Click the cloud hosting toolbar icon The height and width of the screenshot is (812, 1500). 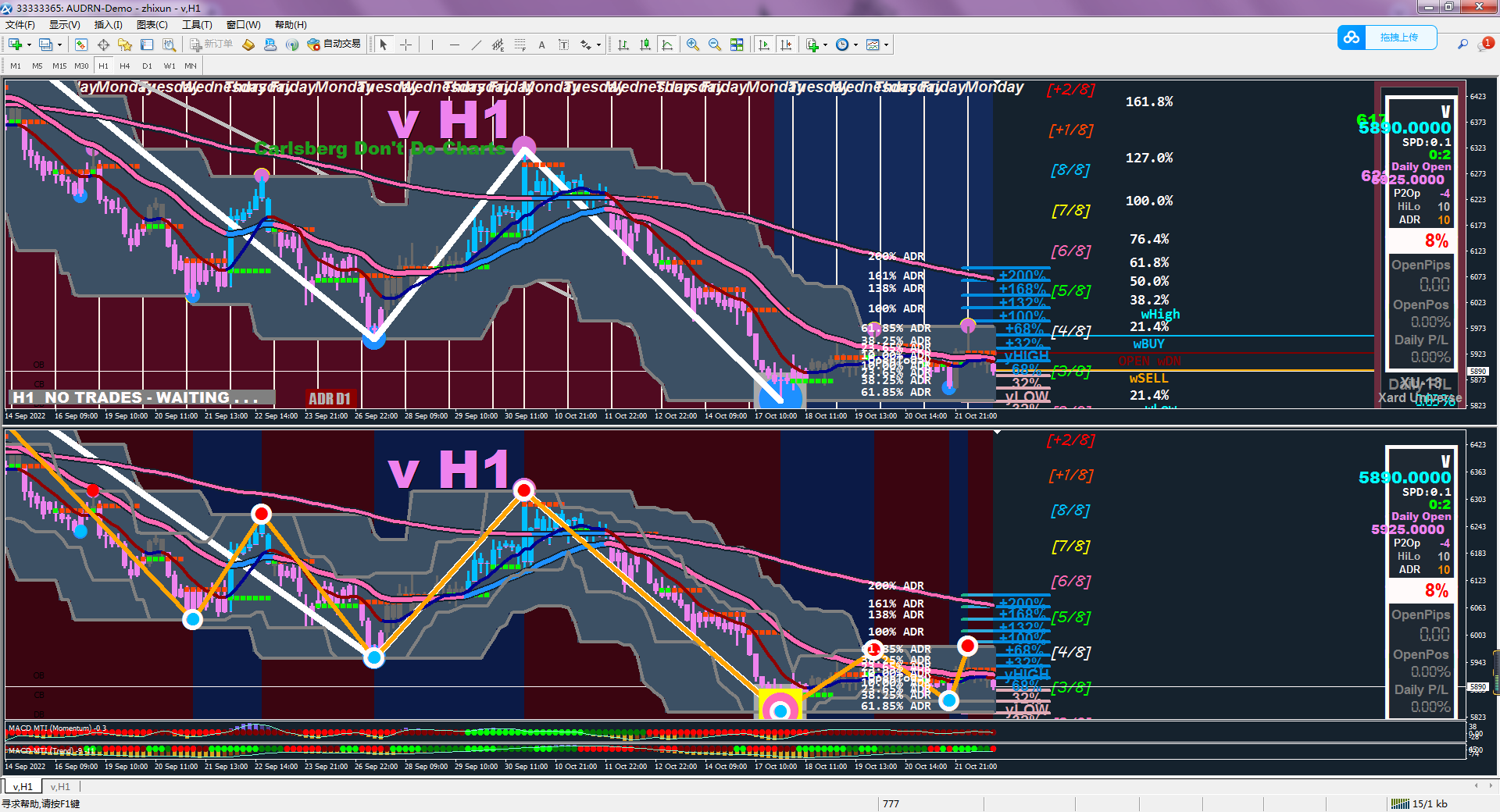tap(270, 45)
